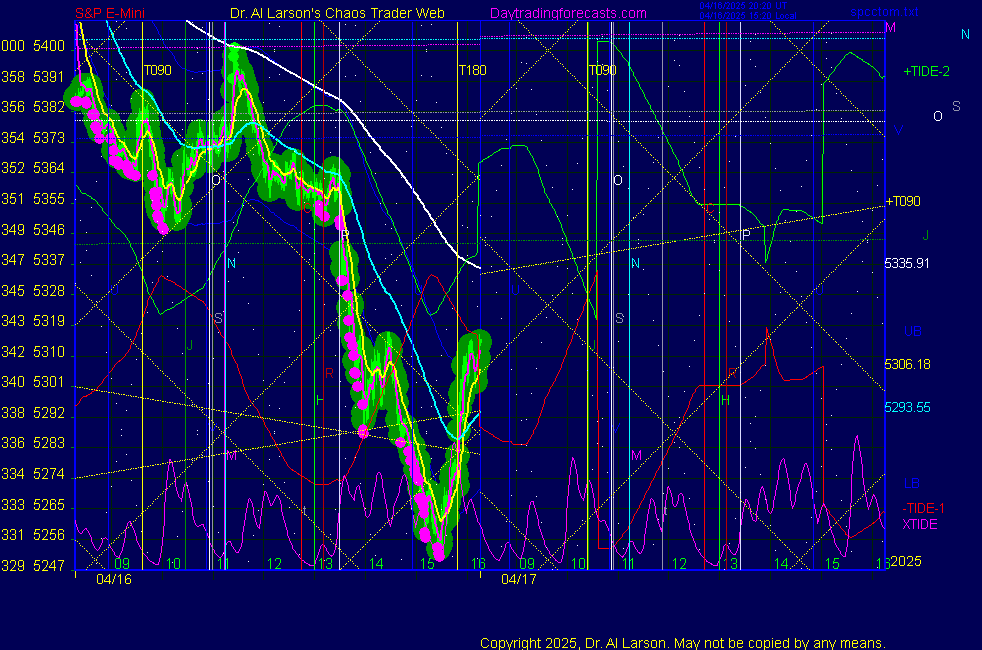Viewport: 982px width, 650px height.
Task: Click the magenta XTIDE legend label
Action: click(920, 524)
